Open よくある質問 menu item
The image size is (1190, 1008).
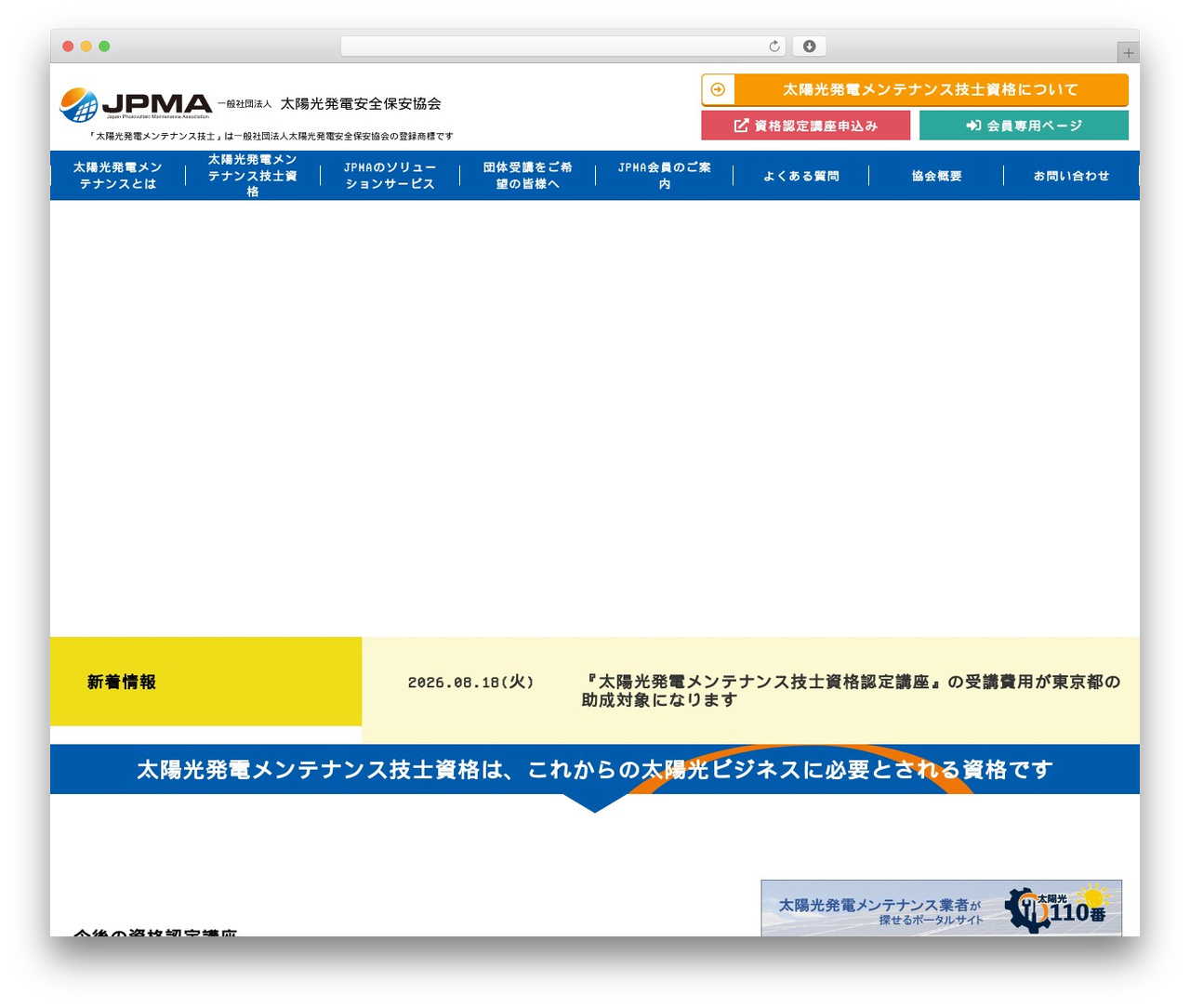(x=801, y=176)
